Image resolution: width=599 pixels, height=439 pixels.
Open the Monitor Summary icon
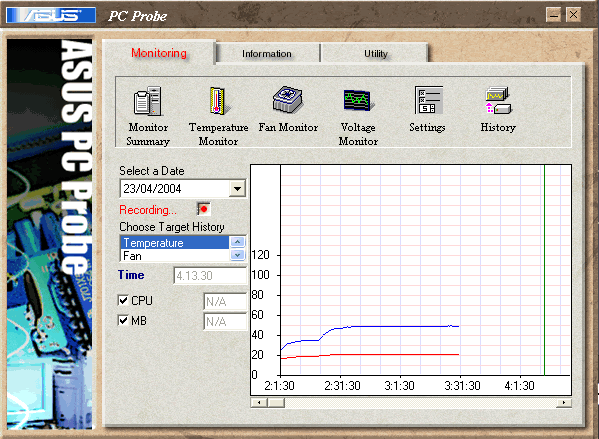[148, 101]
